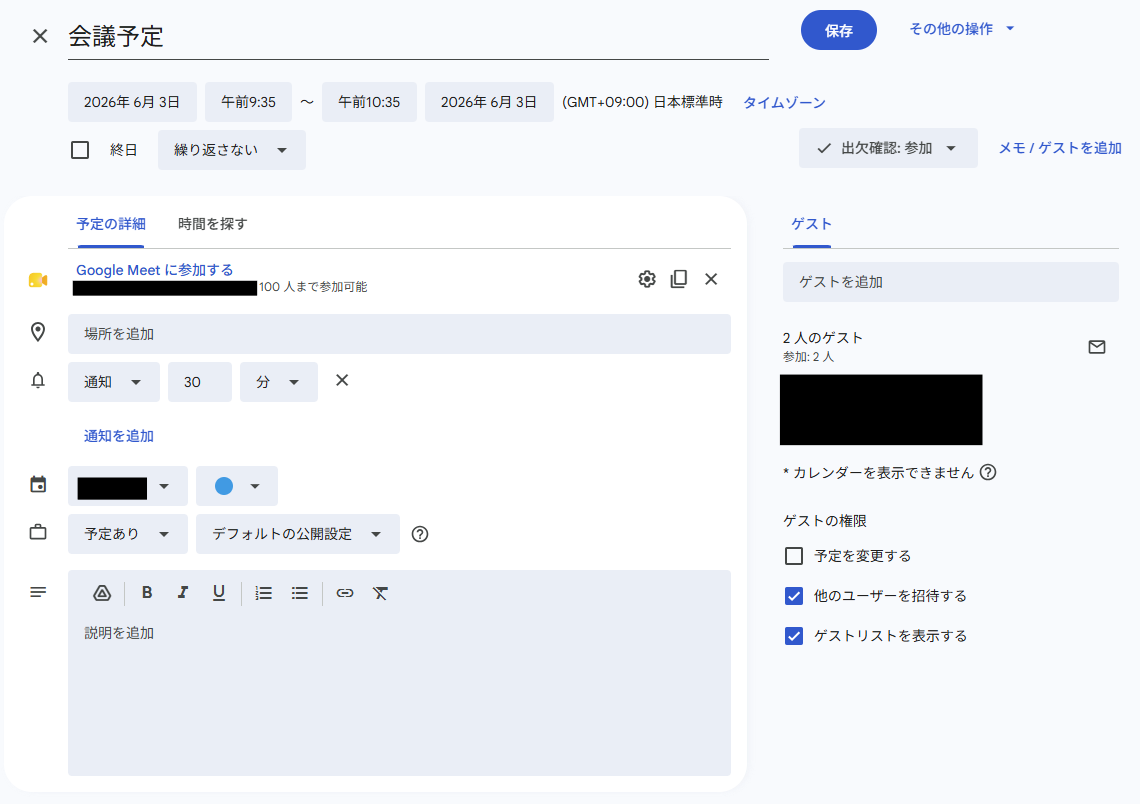Open the 出欠確認: 参加 RSVP dropdown
The width and height of the screenshot is (1140, 804).
pyautogui.click(x=888, y=148)
